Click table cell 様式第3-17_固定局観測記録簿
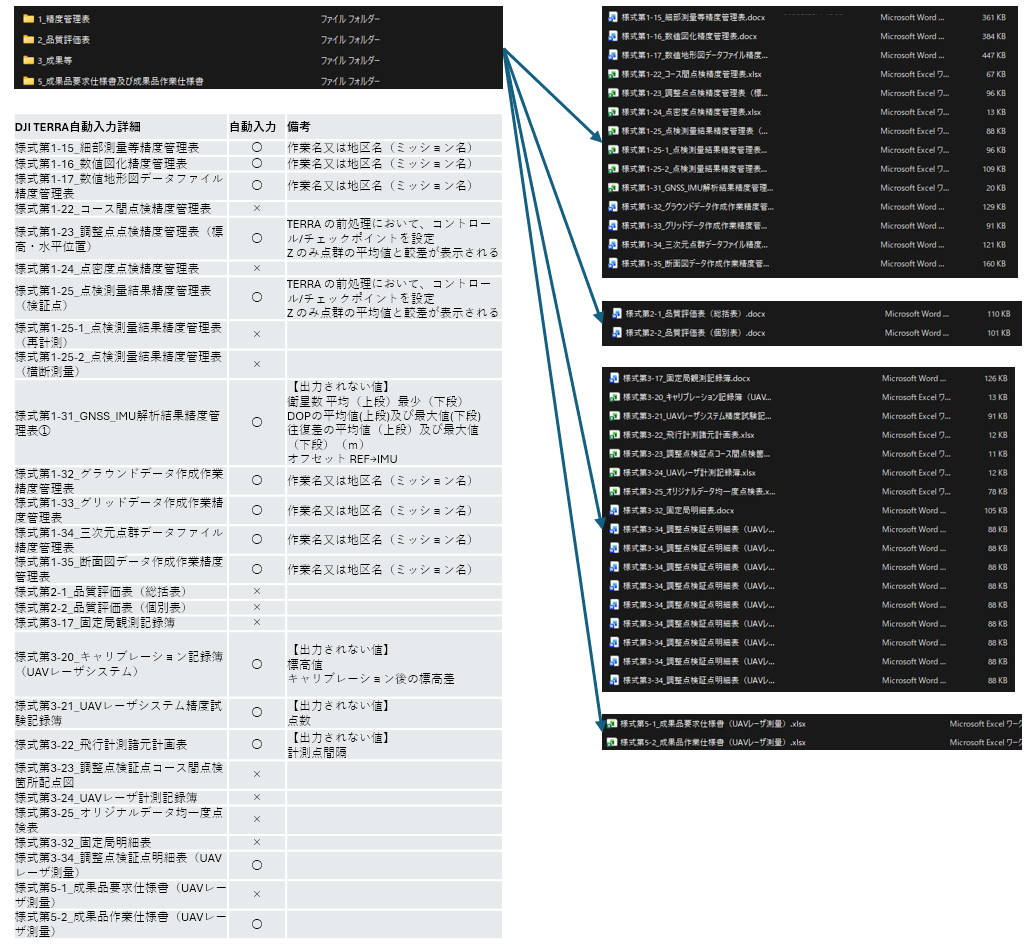Screen dimensions: 1035x951 (121, 622)
